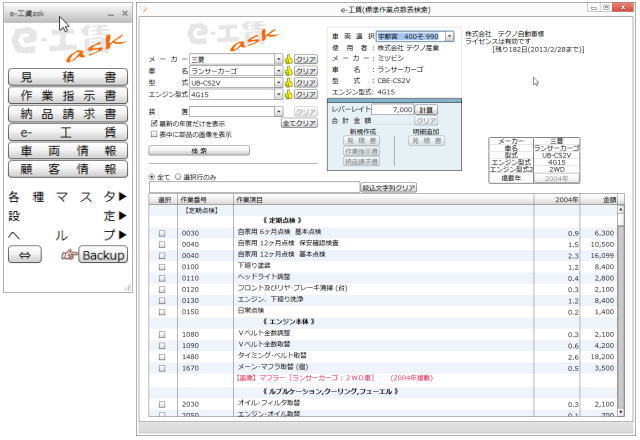This screenshot has height=440, width=640.
Task: Open the エンジン型式 dropdown showing 4G15
Action: click(x=279, y=95)
